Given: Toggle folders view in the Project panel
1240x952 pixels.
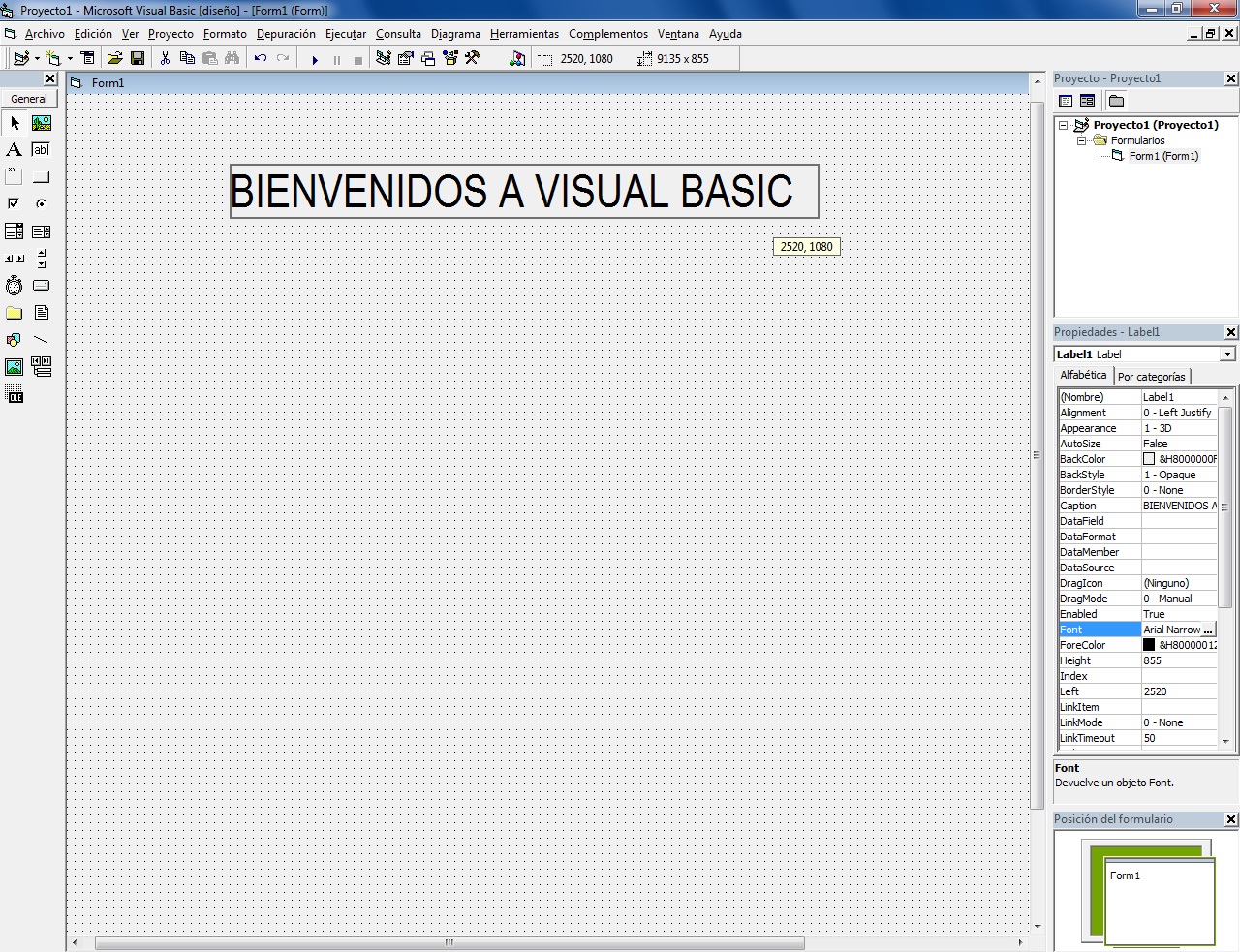Looking at the screenshot, I should tap(1116, 101).
